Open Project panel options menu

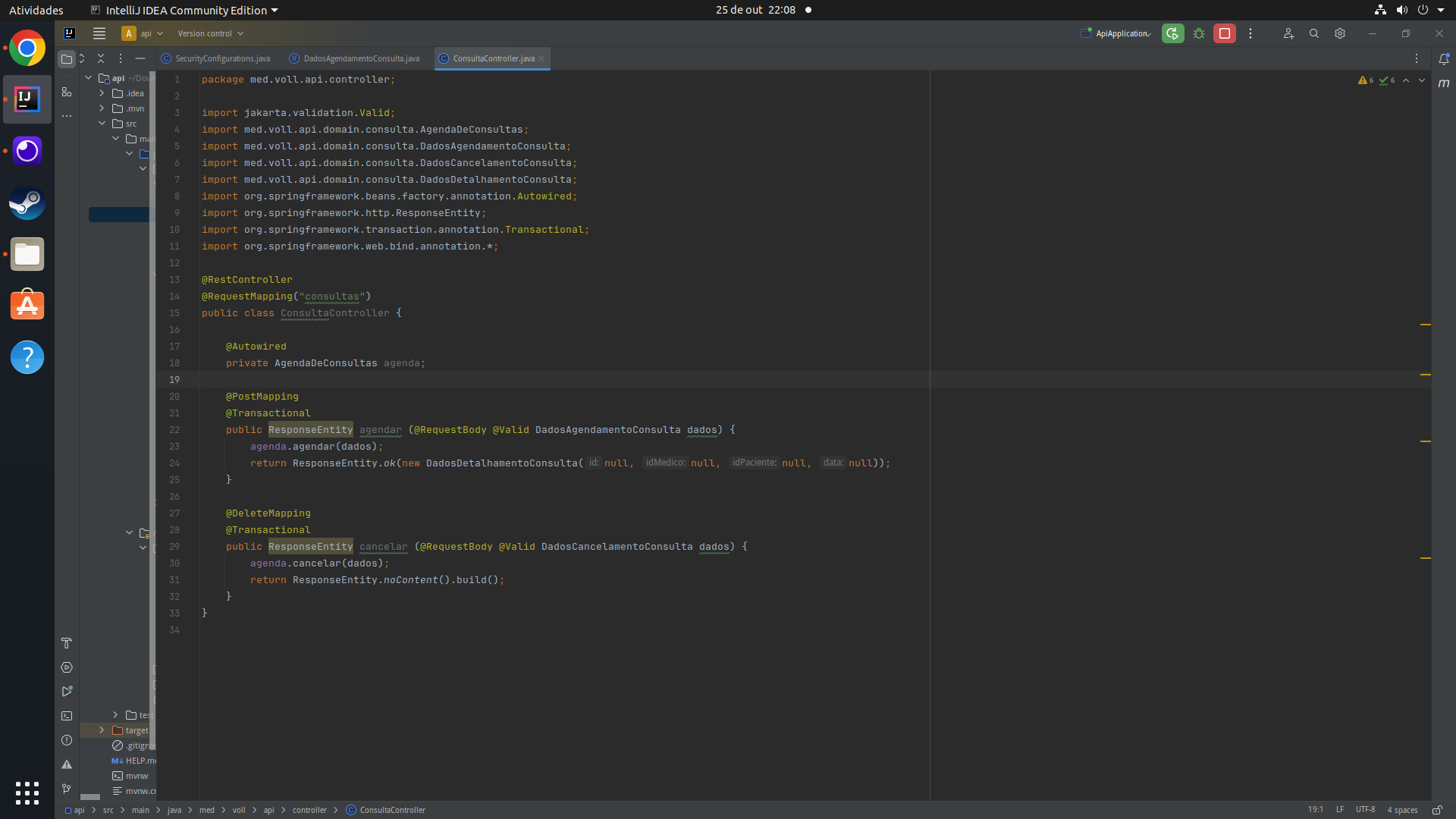[x=120, y=58]
